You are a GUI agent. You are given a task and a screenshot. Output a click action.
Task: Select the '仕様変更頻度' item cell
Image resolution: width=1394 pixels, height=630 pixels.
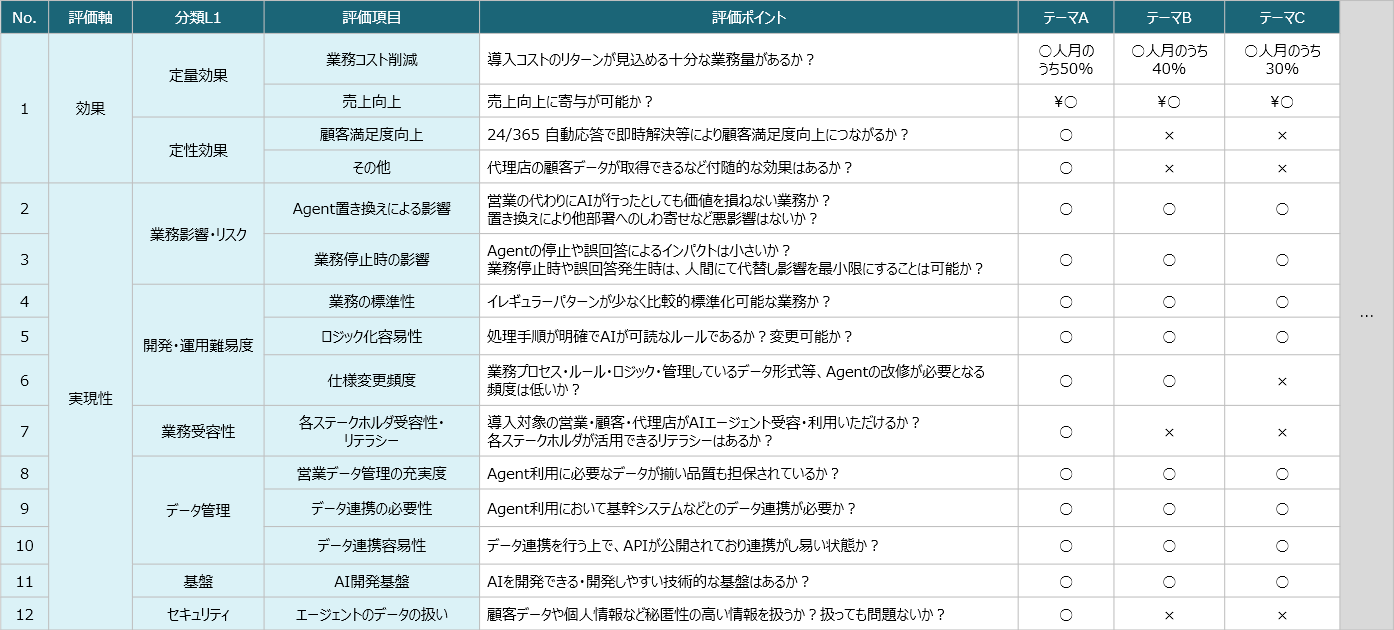[372, 380]
